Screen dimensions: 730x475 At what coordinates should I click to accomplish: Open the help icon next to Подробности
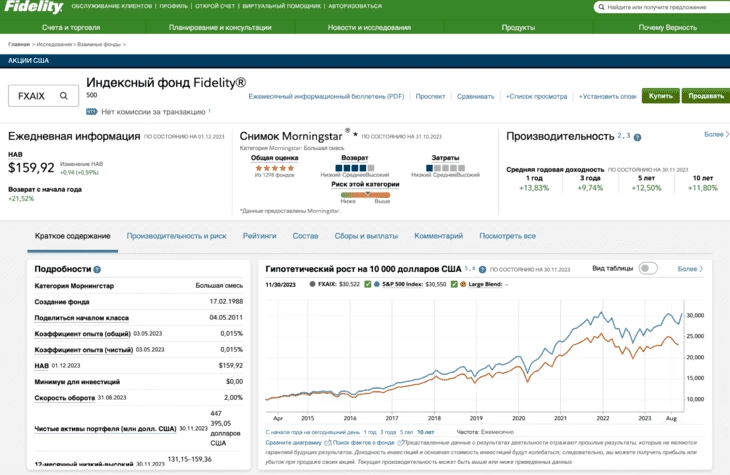point(97,269)
